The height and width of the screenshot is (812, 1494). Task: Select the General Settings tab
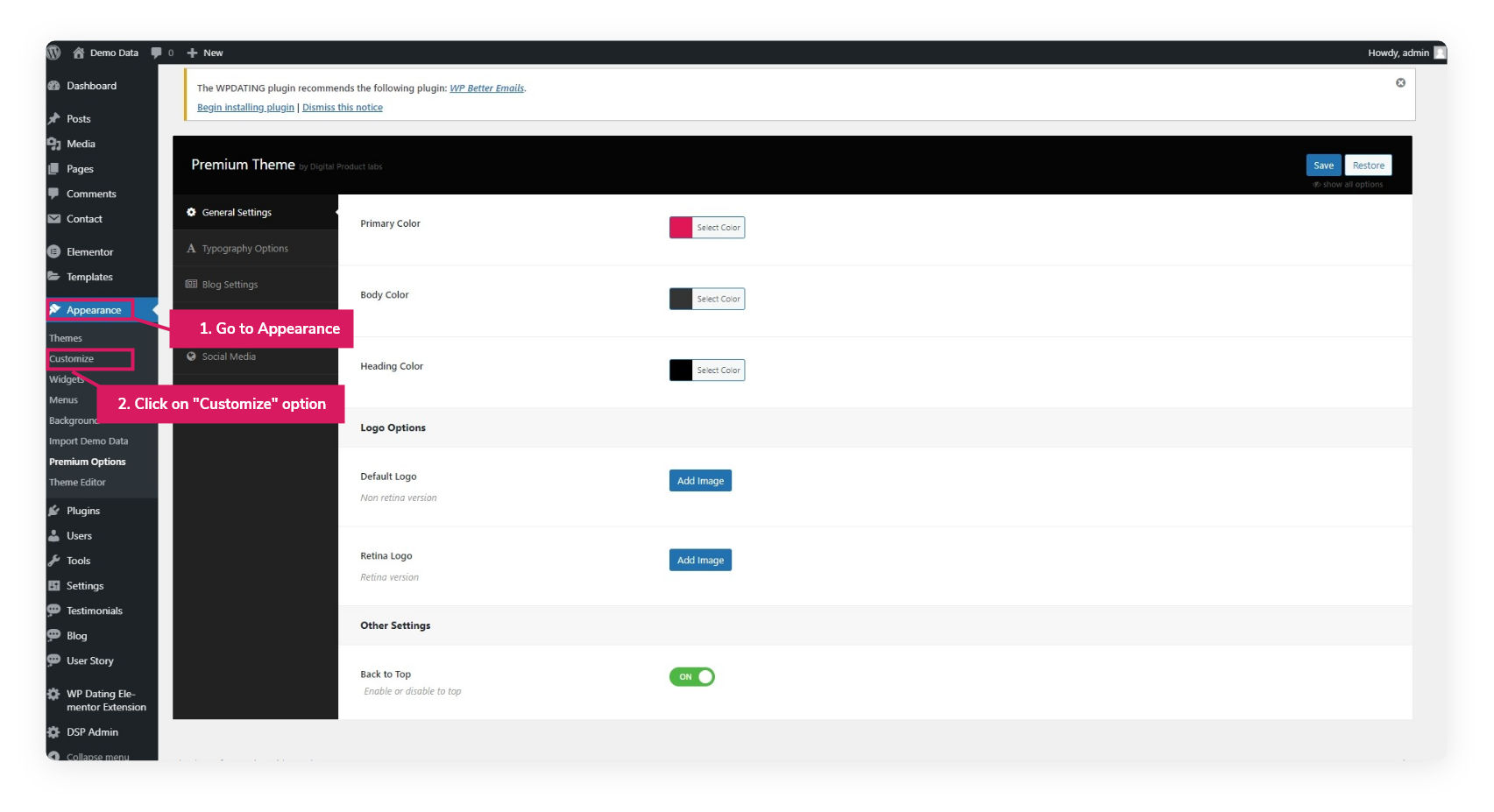255,212
